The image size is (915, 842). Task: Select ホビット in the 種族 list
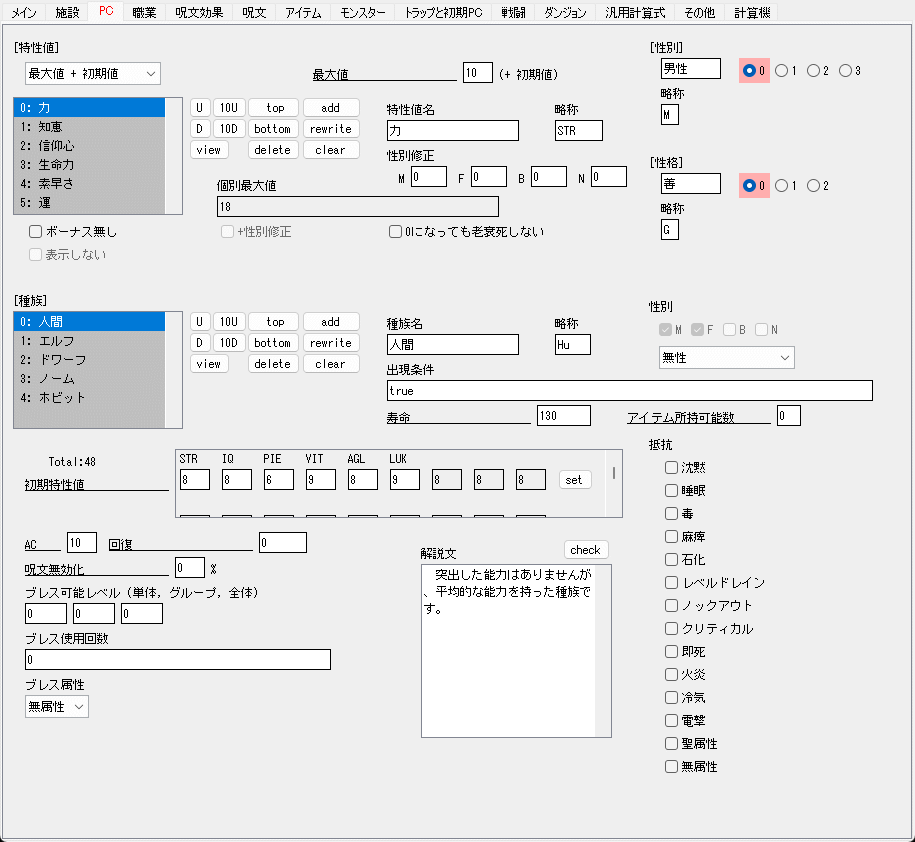[89, 398]
